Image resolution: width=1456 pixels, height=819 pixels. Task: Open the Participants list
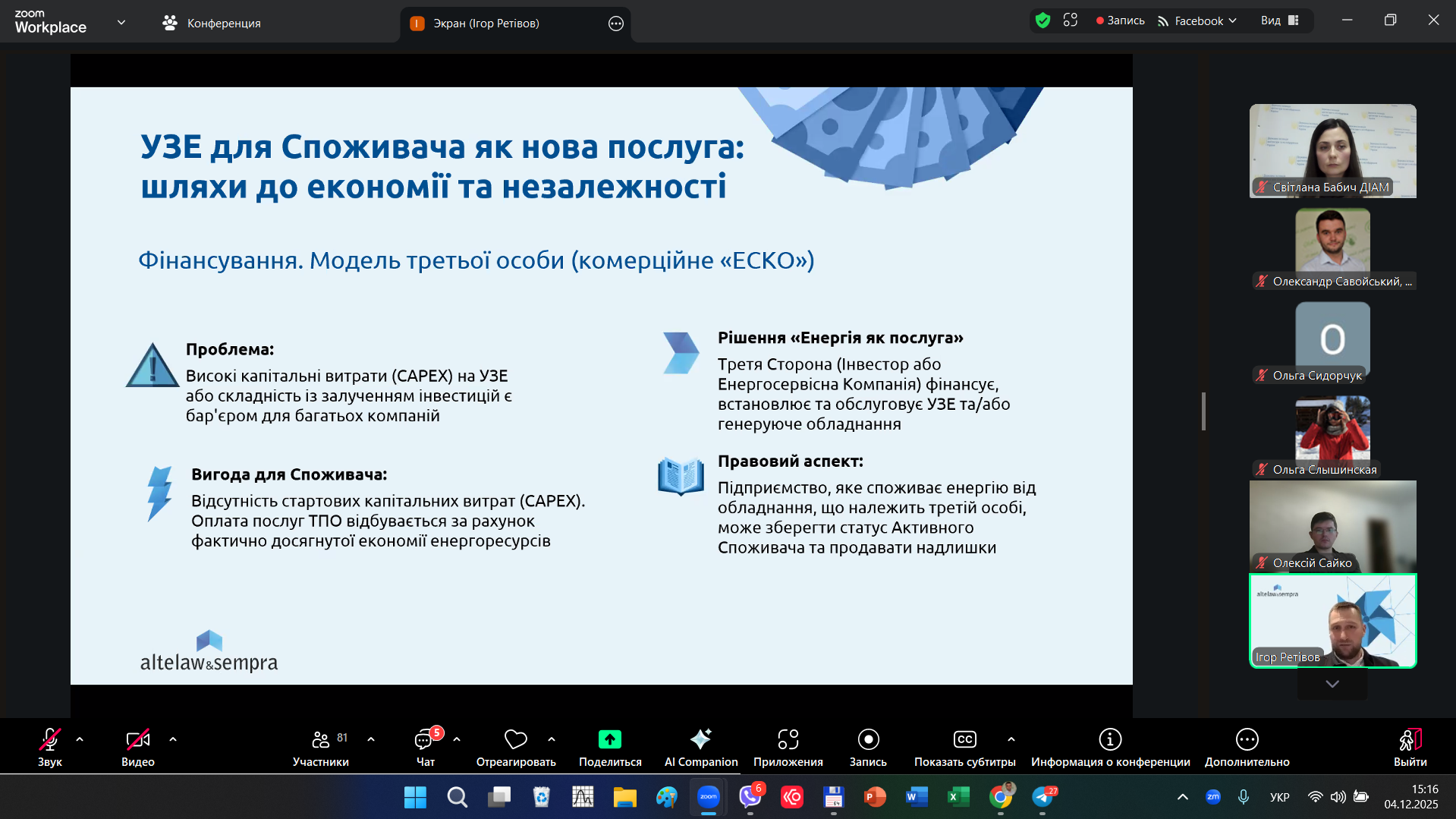(x=321, y=747)
